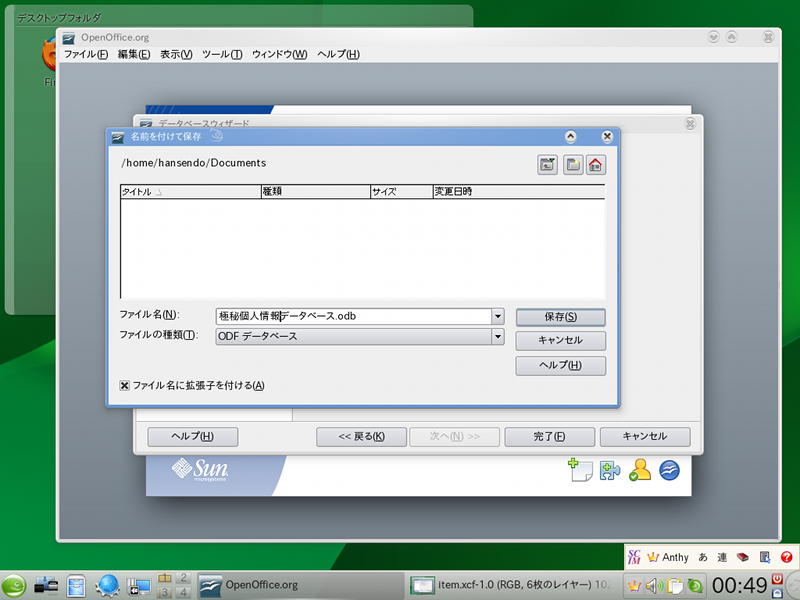Viewport: 800px width, 600px height.
Task: Go to the default home directory icon
Action: tap(596, 165)
